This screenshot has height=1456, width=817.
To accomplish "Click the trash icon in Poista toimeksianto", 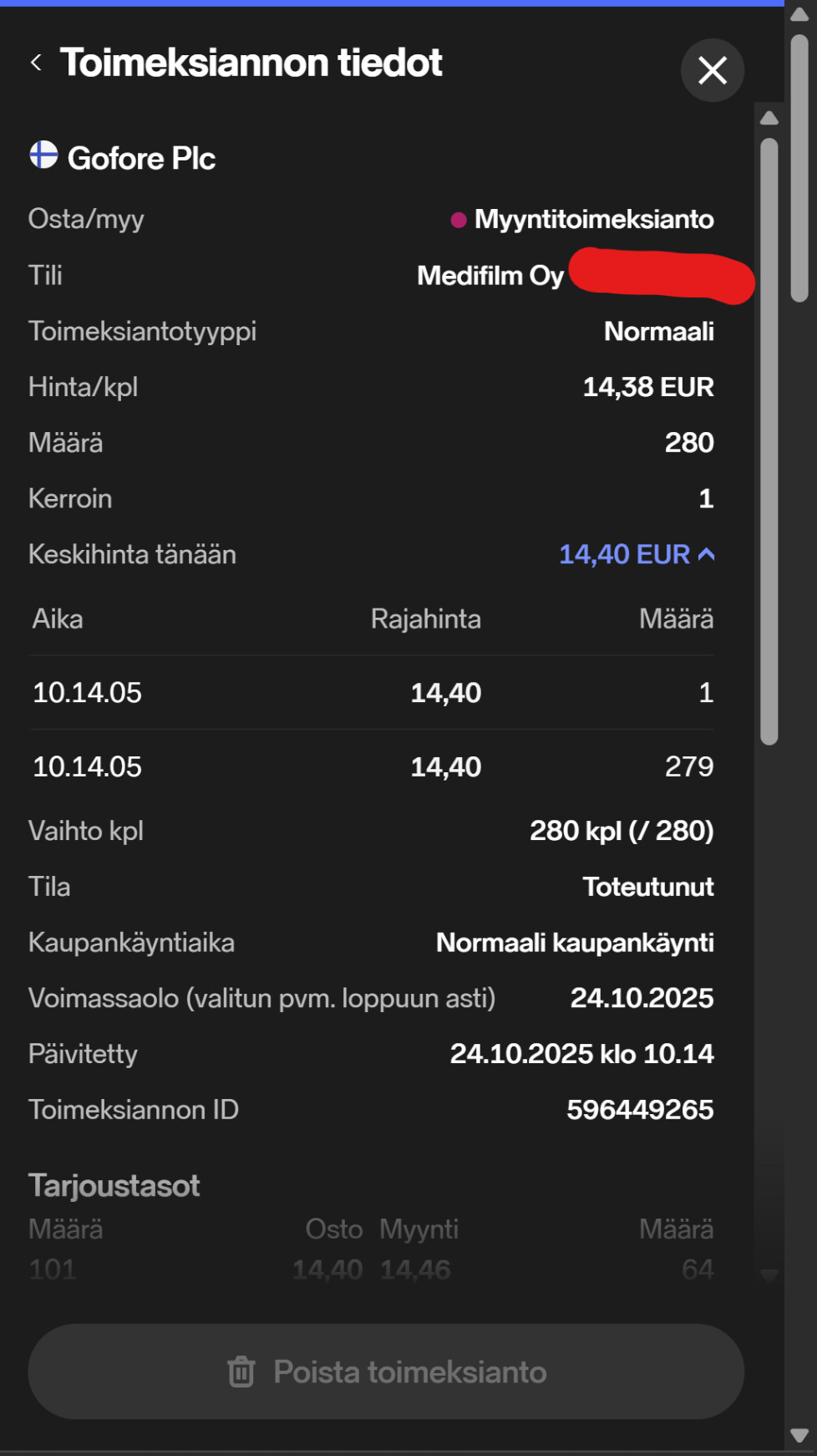I will (x=241, y=1372).
